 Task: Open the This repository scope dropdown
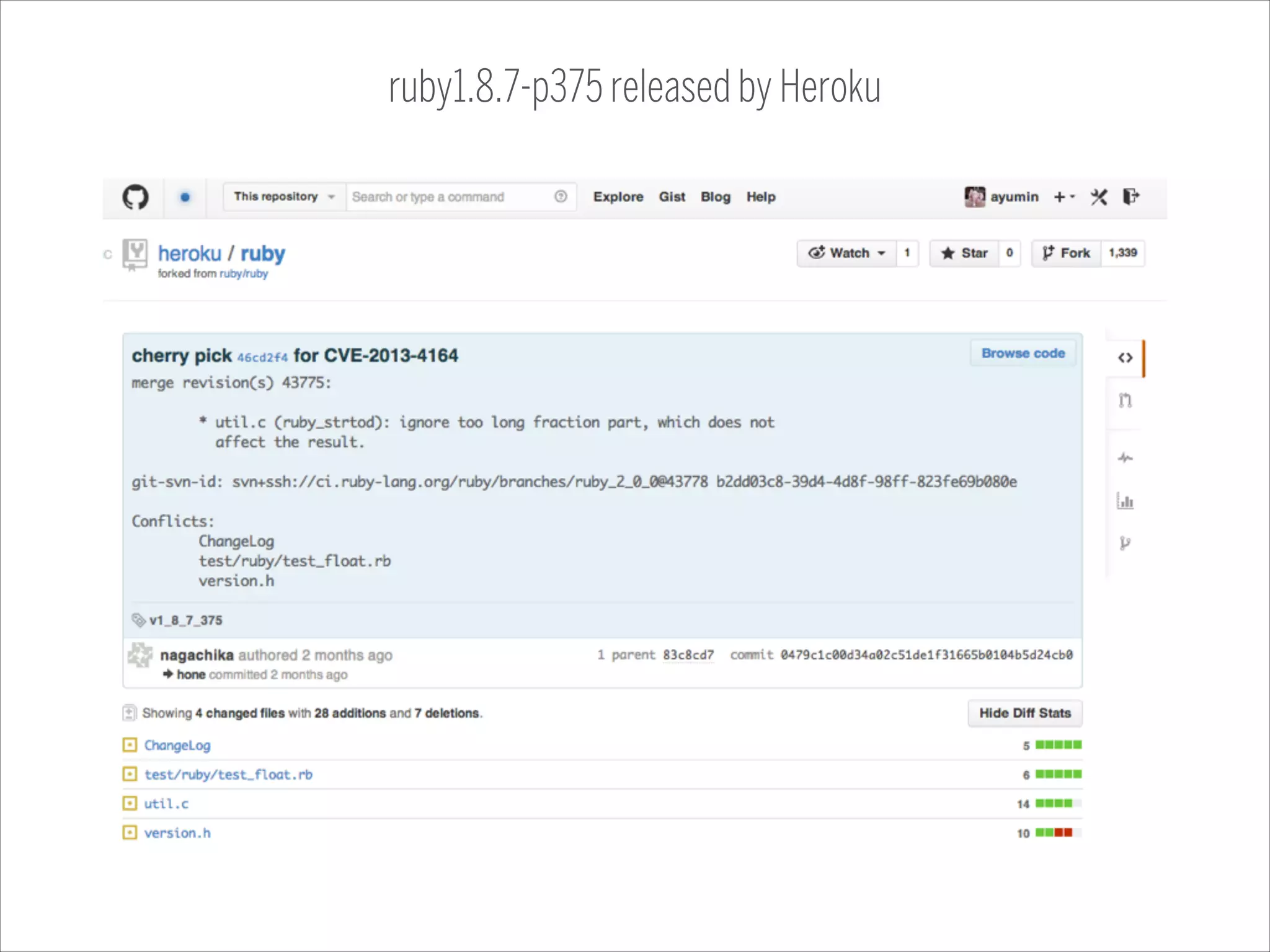285,196
